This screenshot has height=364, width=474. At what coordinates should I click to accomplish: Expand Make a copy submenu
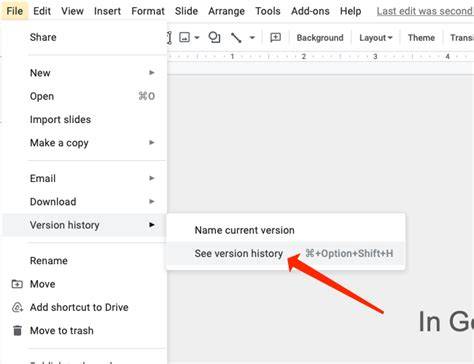(x=83, y=143)
